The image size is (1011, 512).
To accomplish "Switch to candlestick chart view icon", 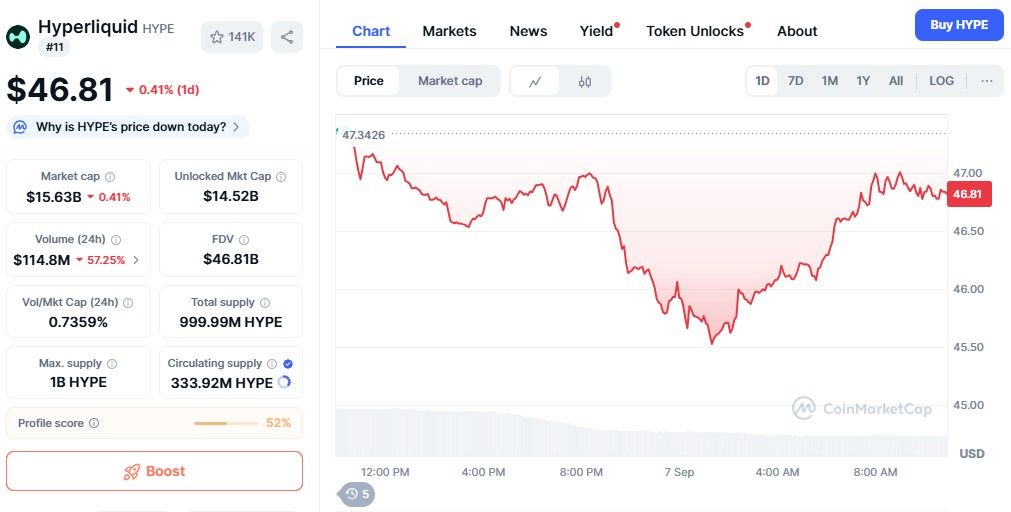I will pos(585,81).
